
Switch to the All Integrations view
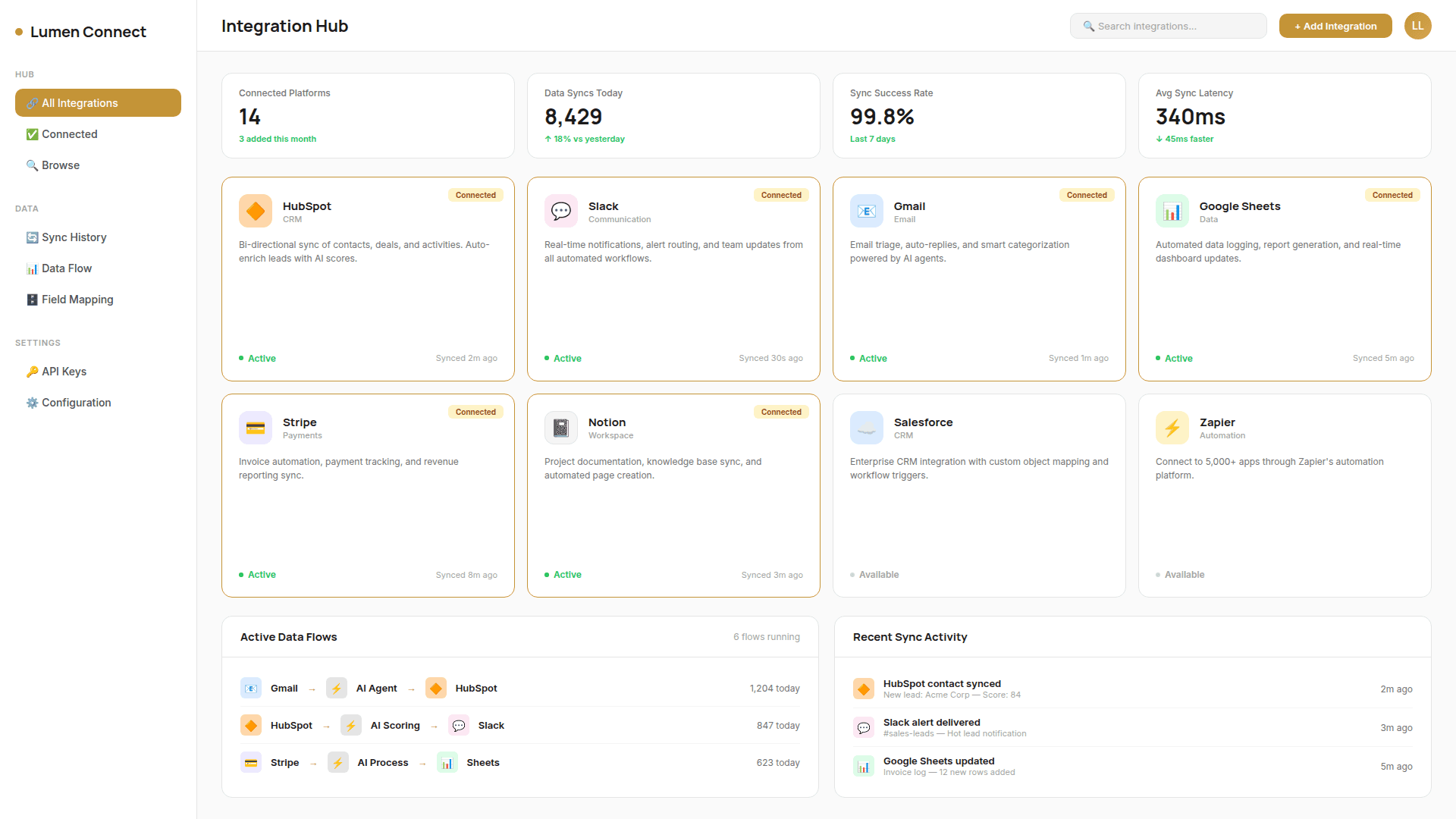(98, 102)
